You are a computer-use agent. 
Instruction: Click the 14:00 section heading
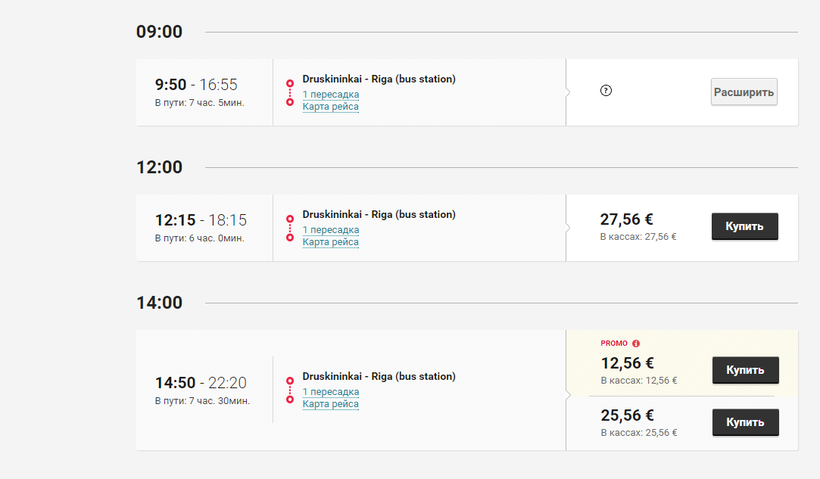pyautogui.click(x=159, y=302)
